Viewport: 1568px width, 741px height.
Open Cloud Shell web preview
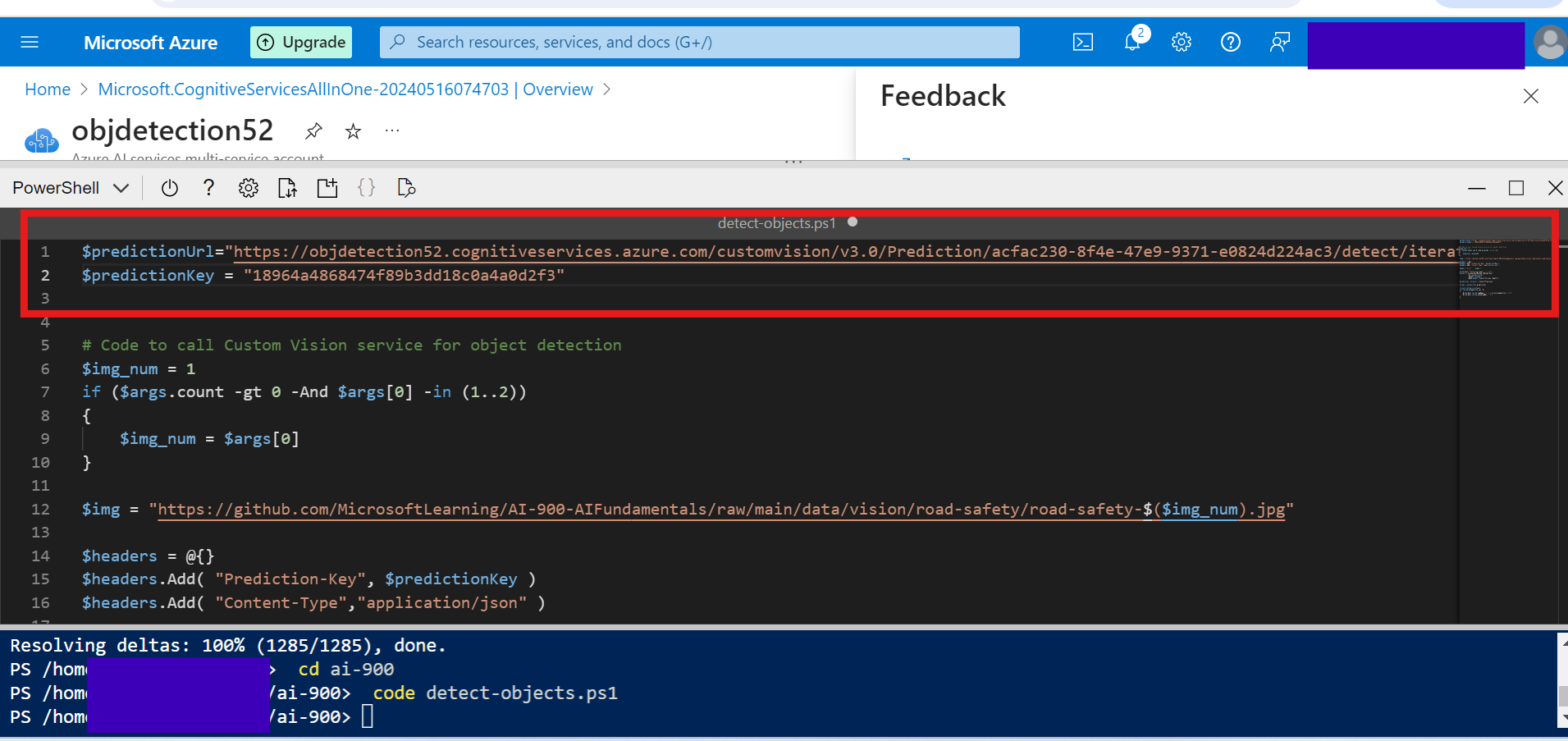(405, 187)
